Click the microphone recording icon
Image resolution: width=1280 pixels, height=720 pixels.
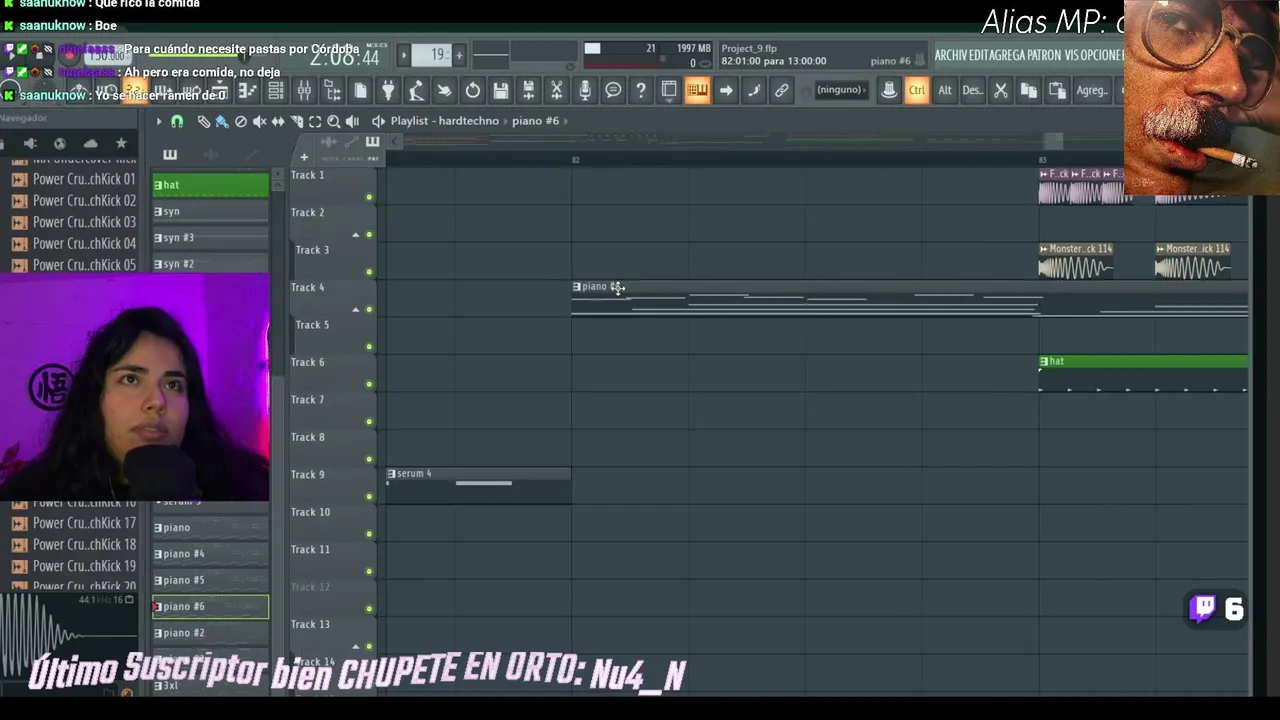[x=585, y=91]
